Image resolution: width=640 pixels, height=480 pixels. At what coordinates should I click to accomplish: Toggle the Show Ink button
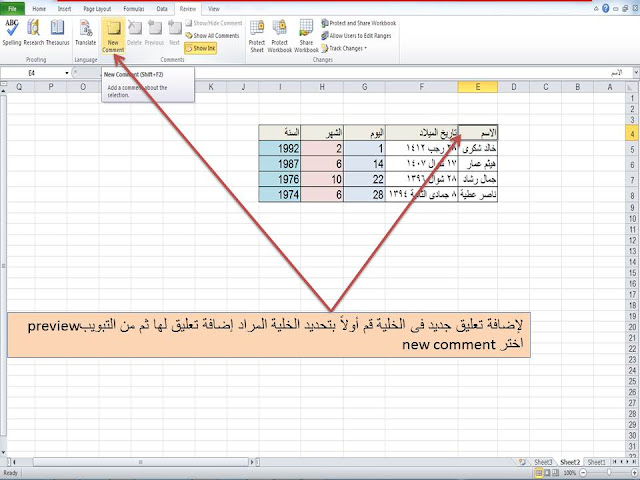pyautogui.click(x=200, y=48)
